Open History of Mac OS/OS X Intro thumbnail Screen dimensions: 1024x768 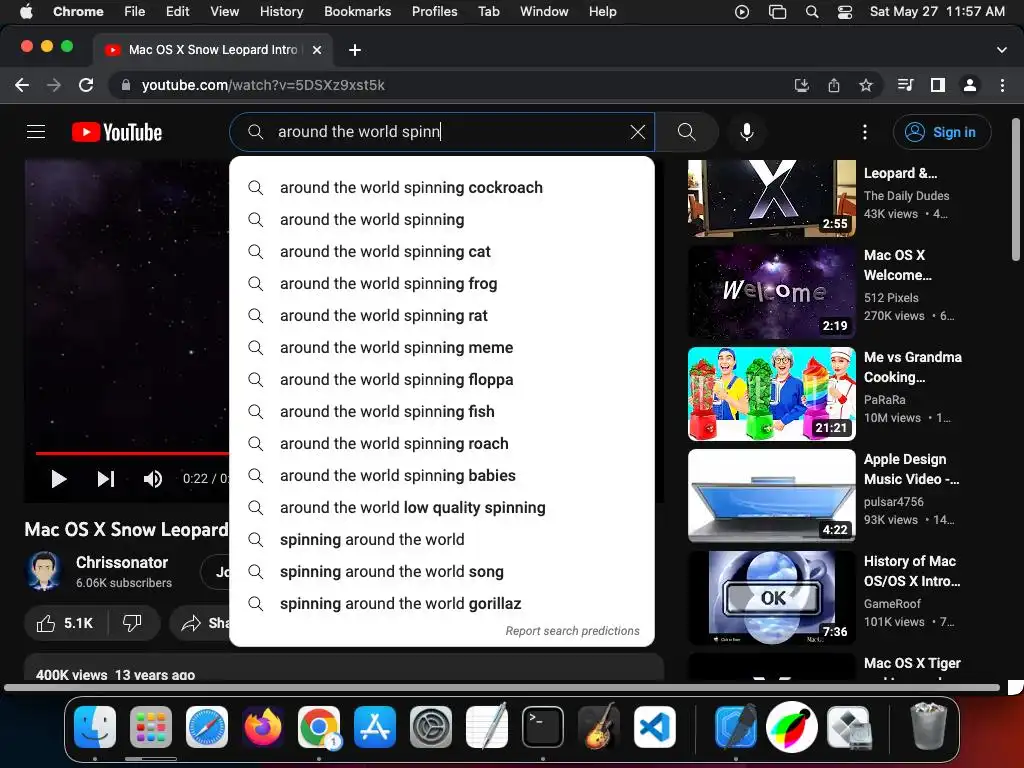point(772,598)
